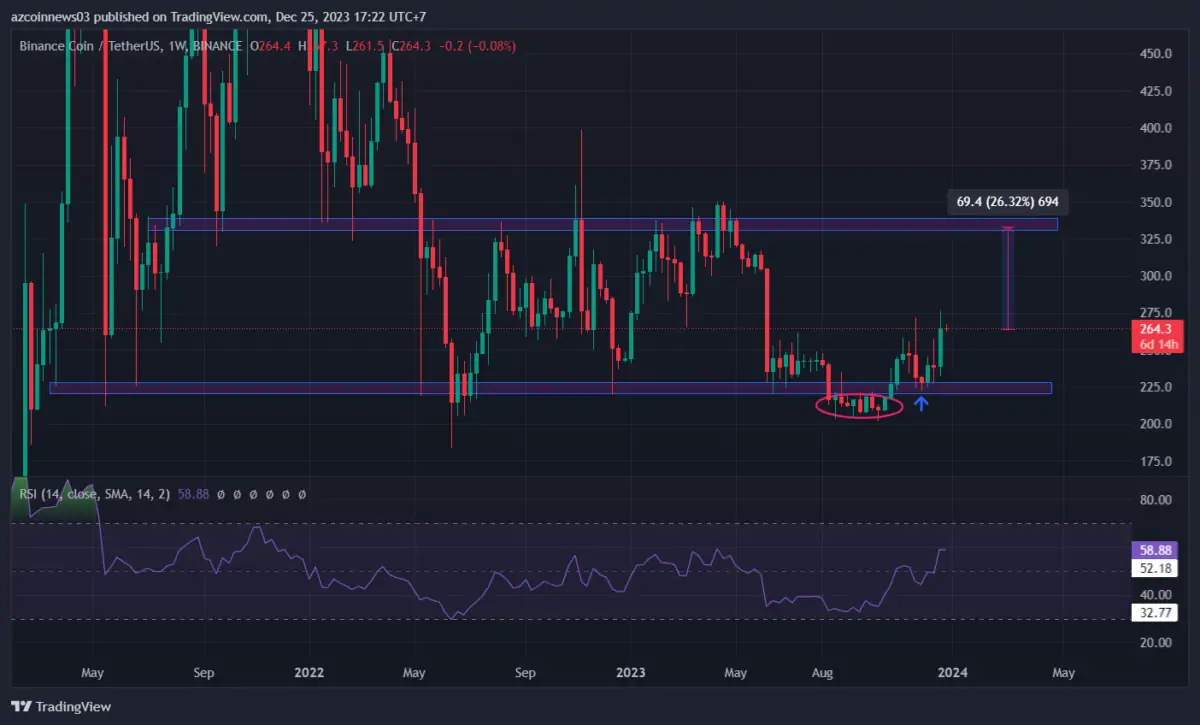Click the Aug time axis label
This screenshot has height=725, width=1200.
pyautogui.click(x=823, y=673)
